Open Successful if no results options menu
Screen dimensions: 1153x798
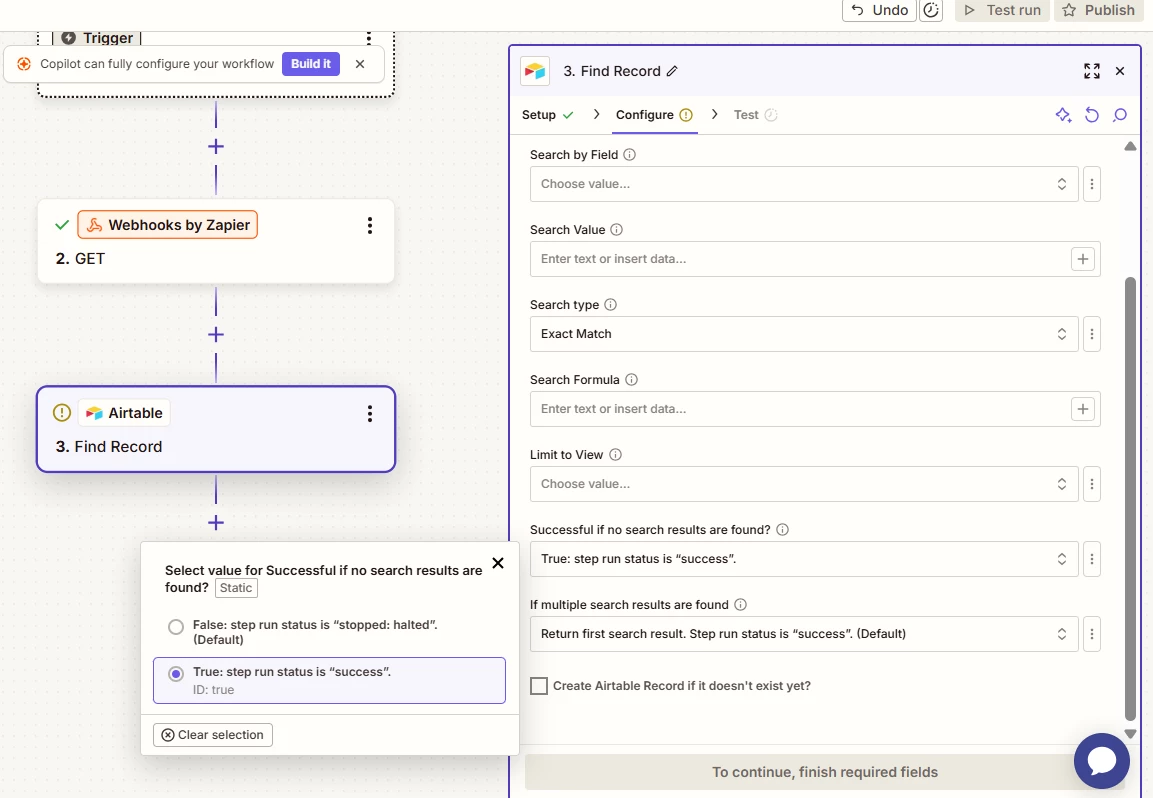point(1092,559)
